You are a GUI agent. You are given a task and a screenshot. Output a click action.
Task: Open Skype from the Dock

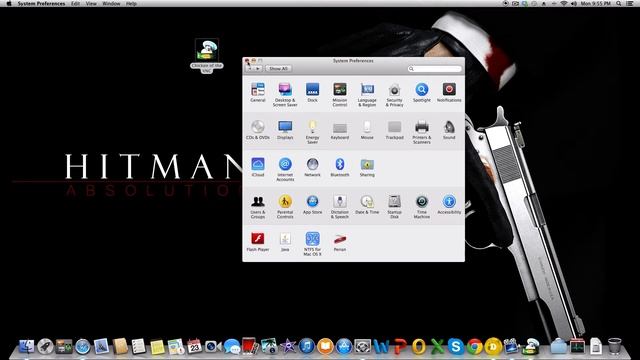pos(456,347)
